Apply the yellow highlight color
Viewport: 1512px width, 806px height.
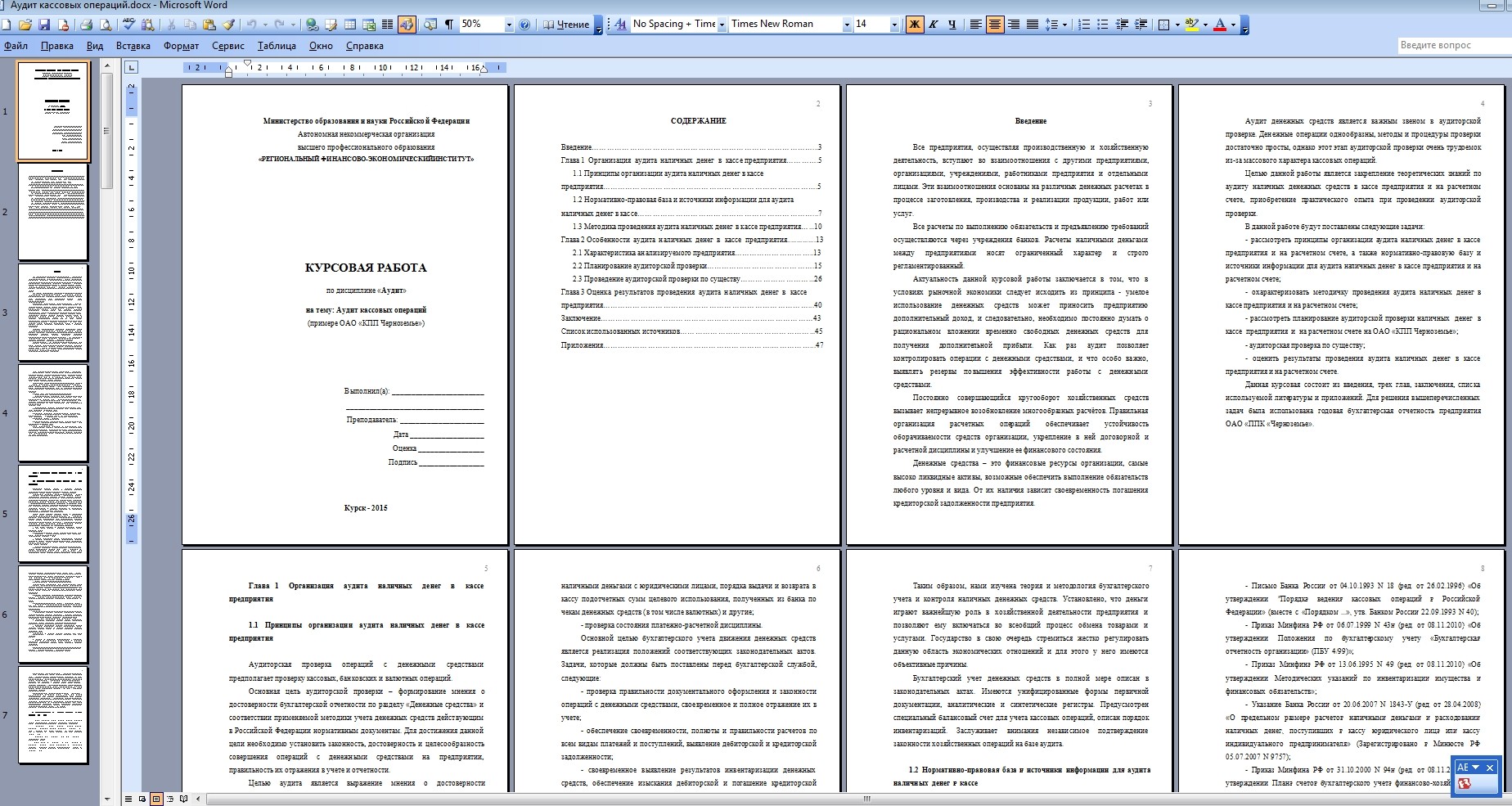[1192, 25]
